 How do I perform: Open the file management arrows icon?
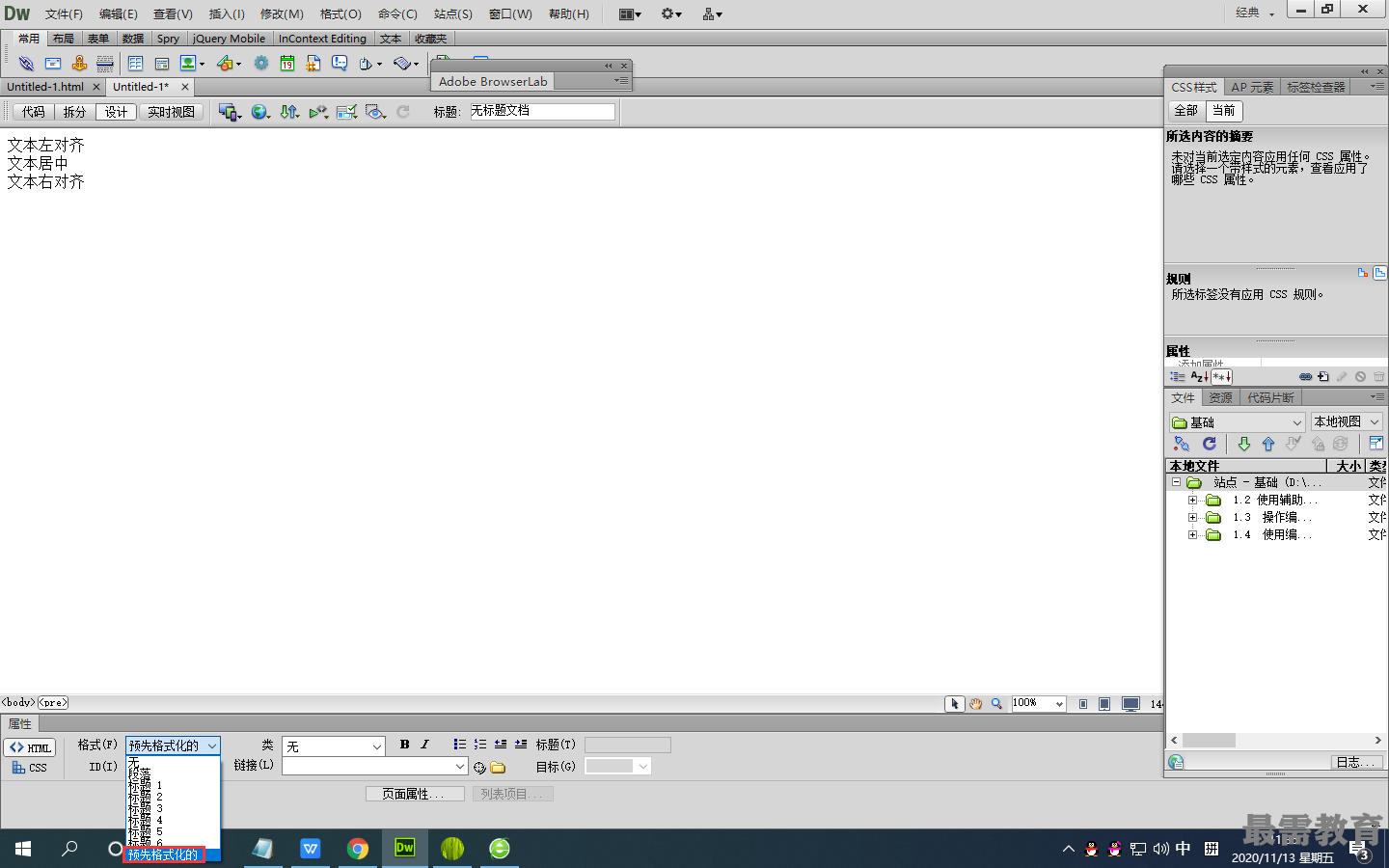[x=288, y=112]
